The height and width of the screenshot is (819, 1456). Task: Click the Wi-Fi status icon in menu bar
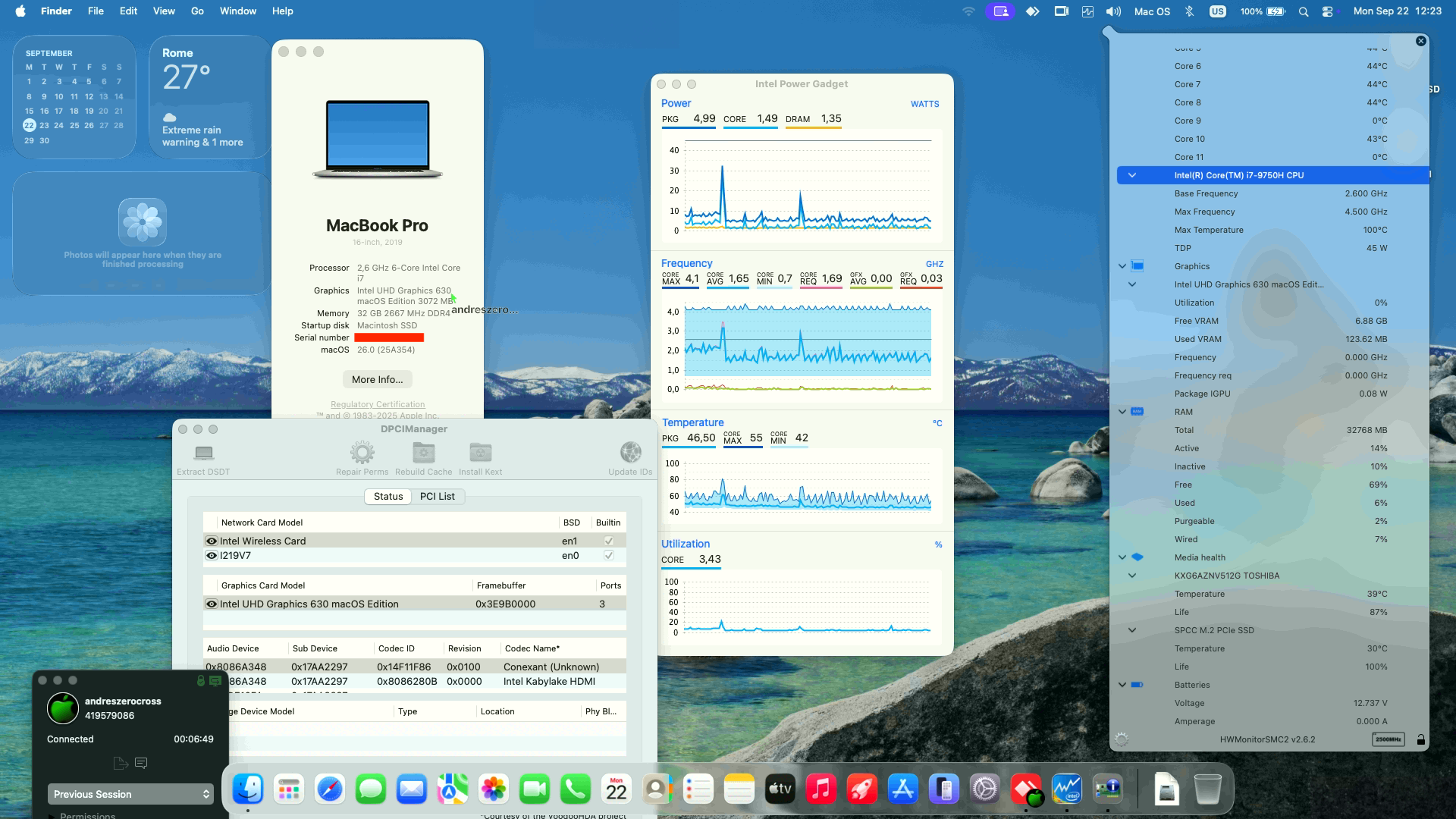point(968,11)
